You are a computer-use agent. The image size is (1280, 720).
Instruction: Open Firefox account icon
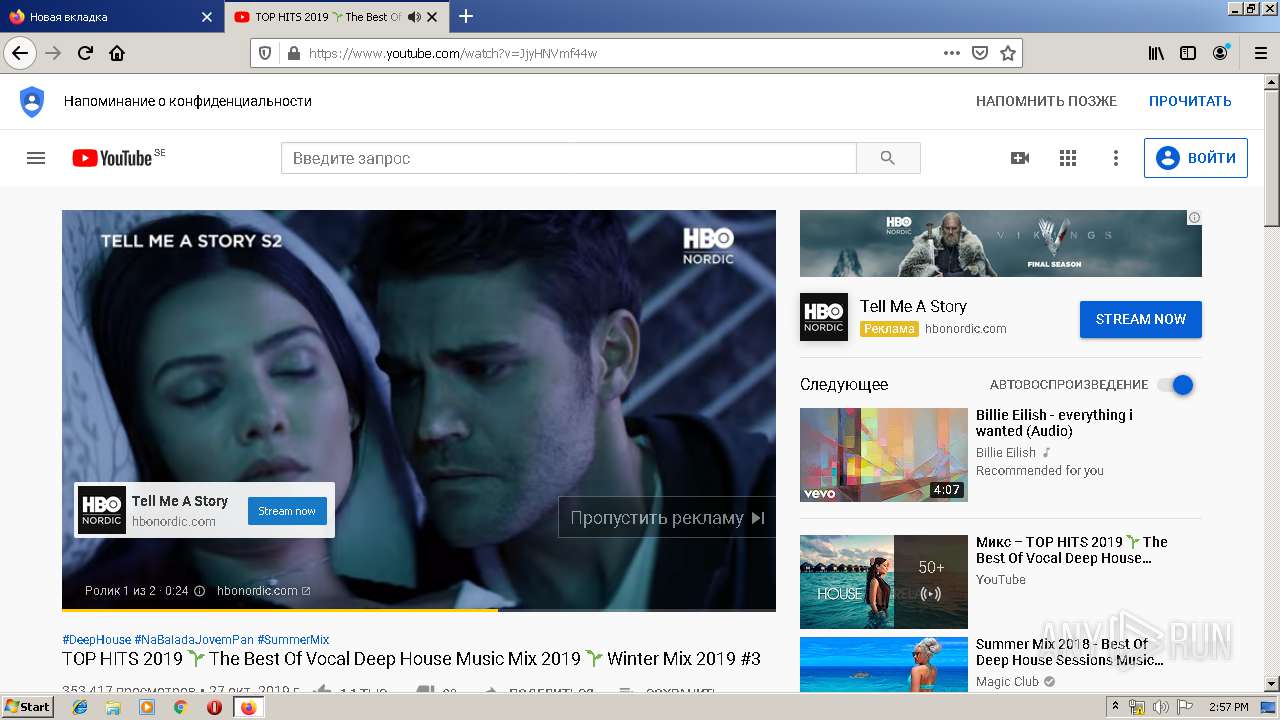tap(1220, 53)
